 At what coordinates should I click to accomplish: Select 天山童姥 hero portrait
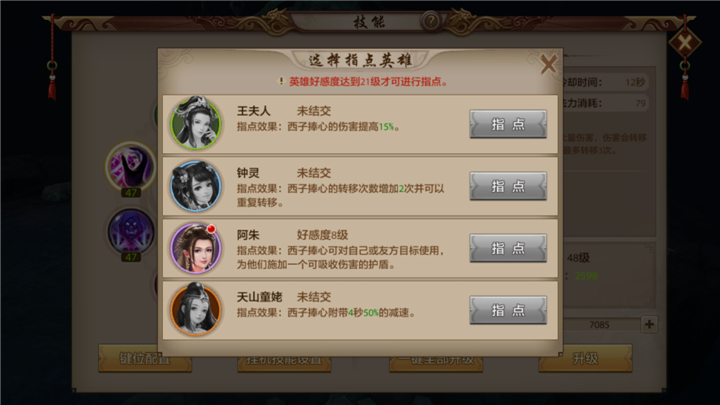tap(196, 309)
